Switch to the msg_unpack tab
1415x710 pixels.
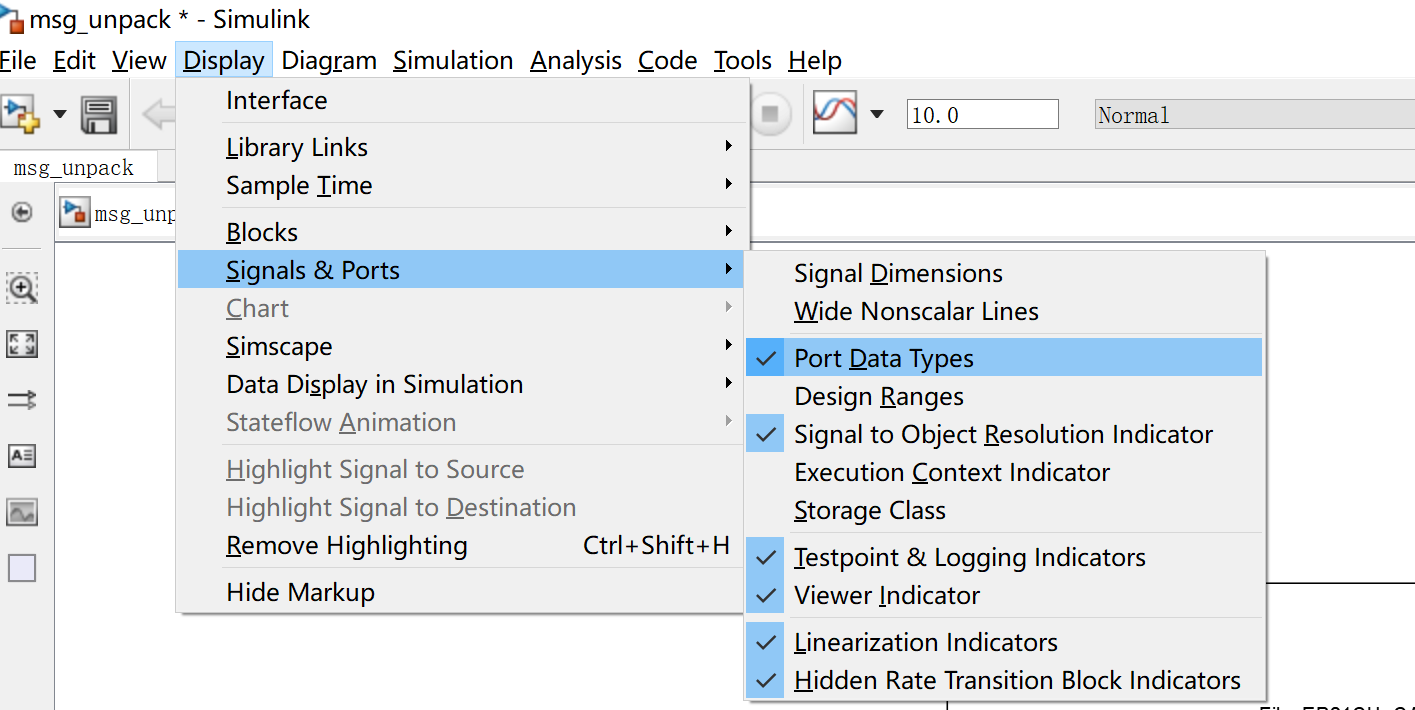(x=73, y=168)
